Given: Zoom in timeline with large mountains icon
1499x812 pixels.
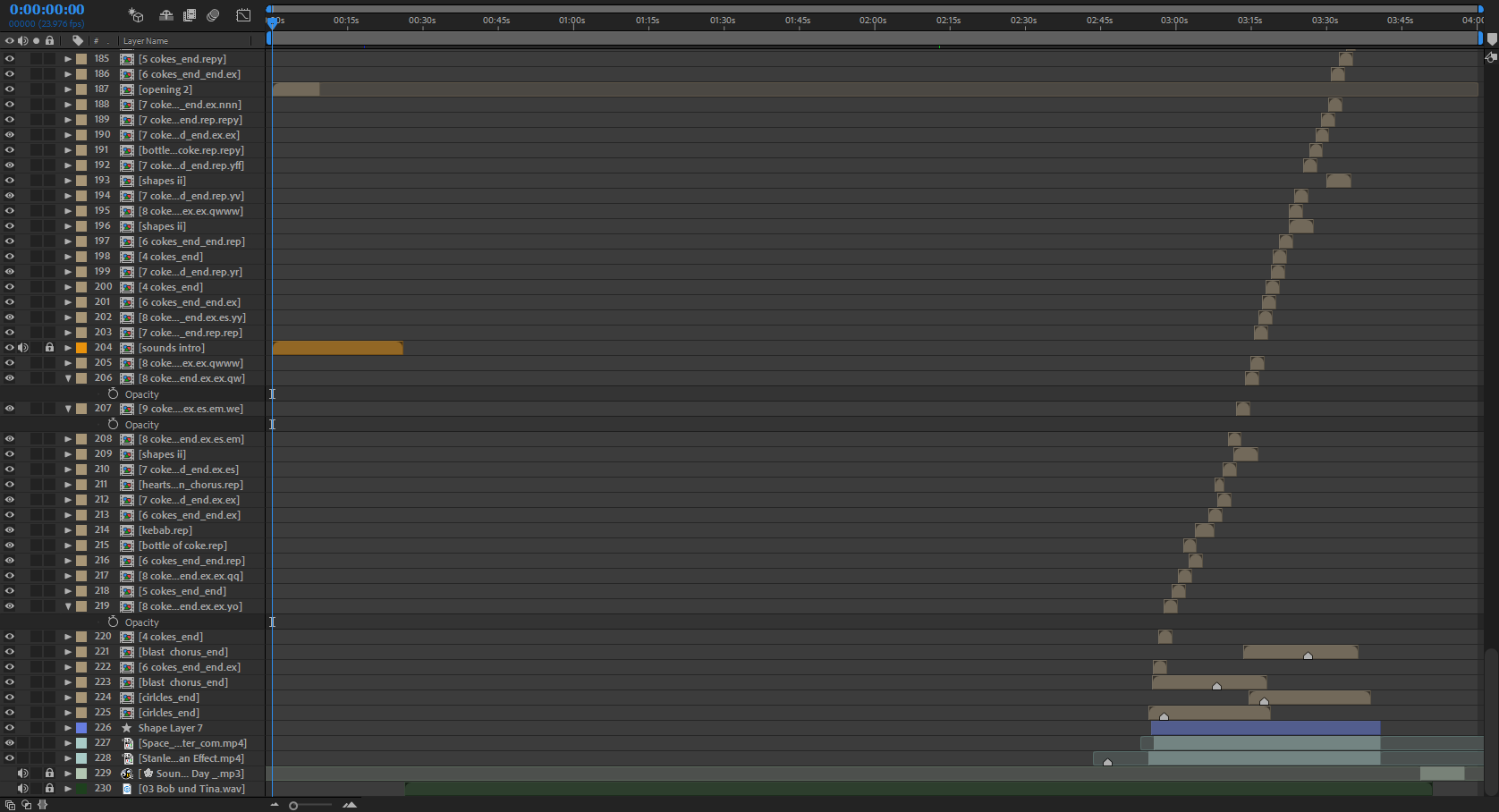Looking at the screenshot, I should click(x=350, y=805).
